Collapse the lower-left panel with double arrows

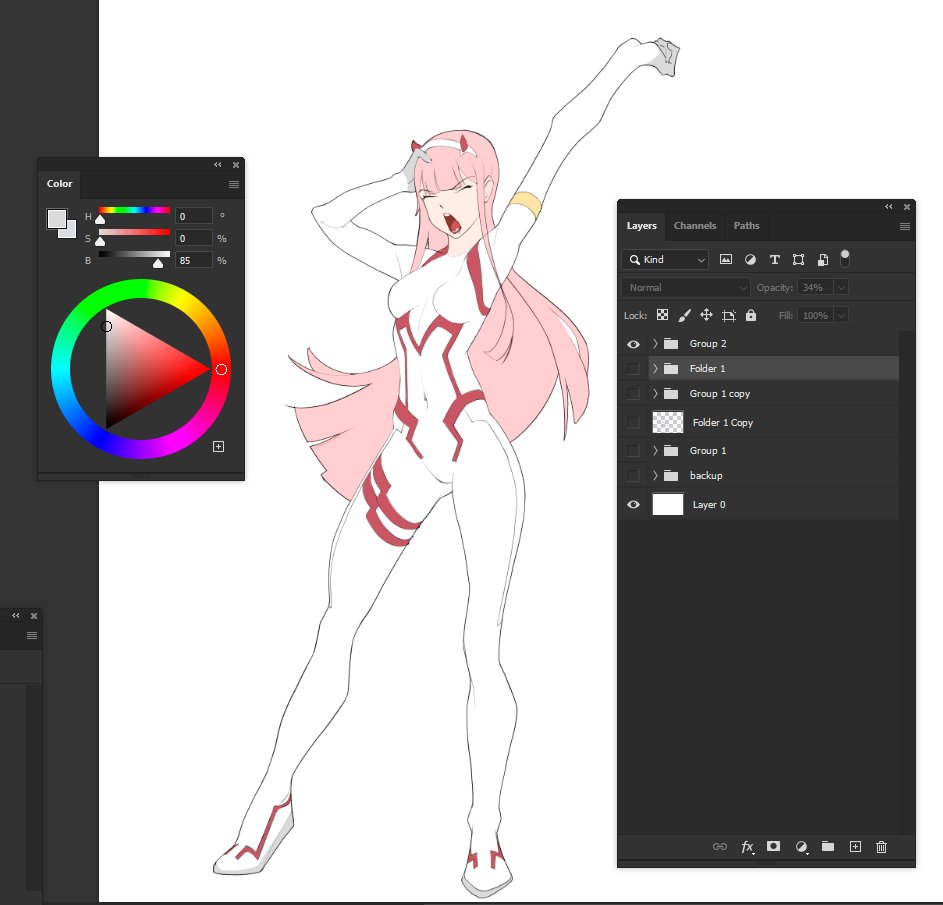tap(16, 615)
